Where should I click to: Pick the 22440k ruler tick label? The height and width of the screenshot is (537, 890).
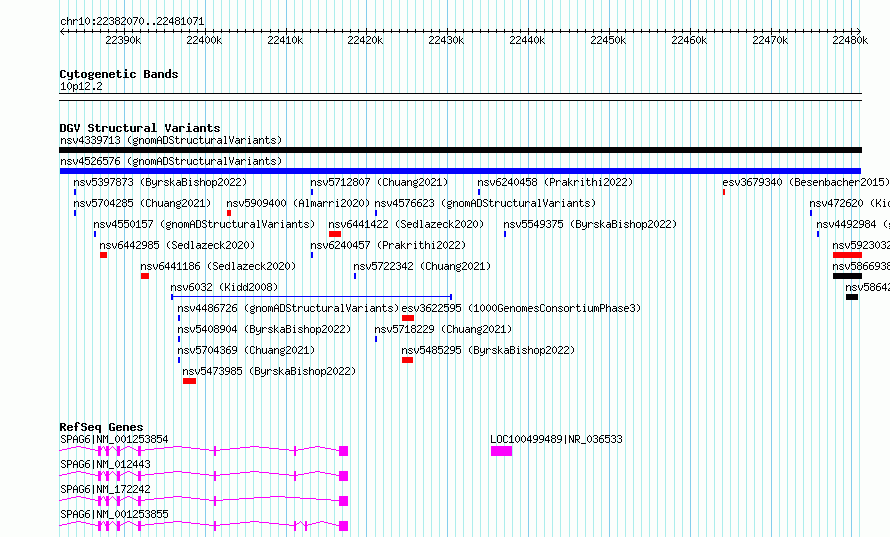click(x=527, y=40)
